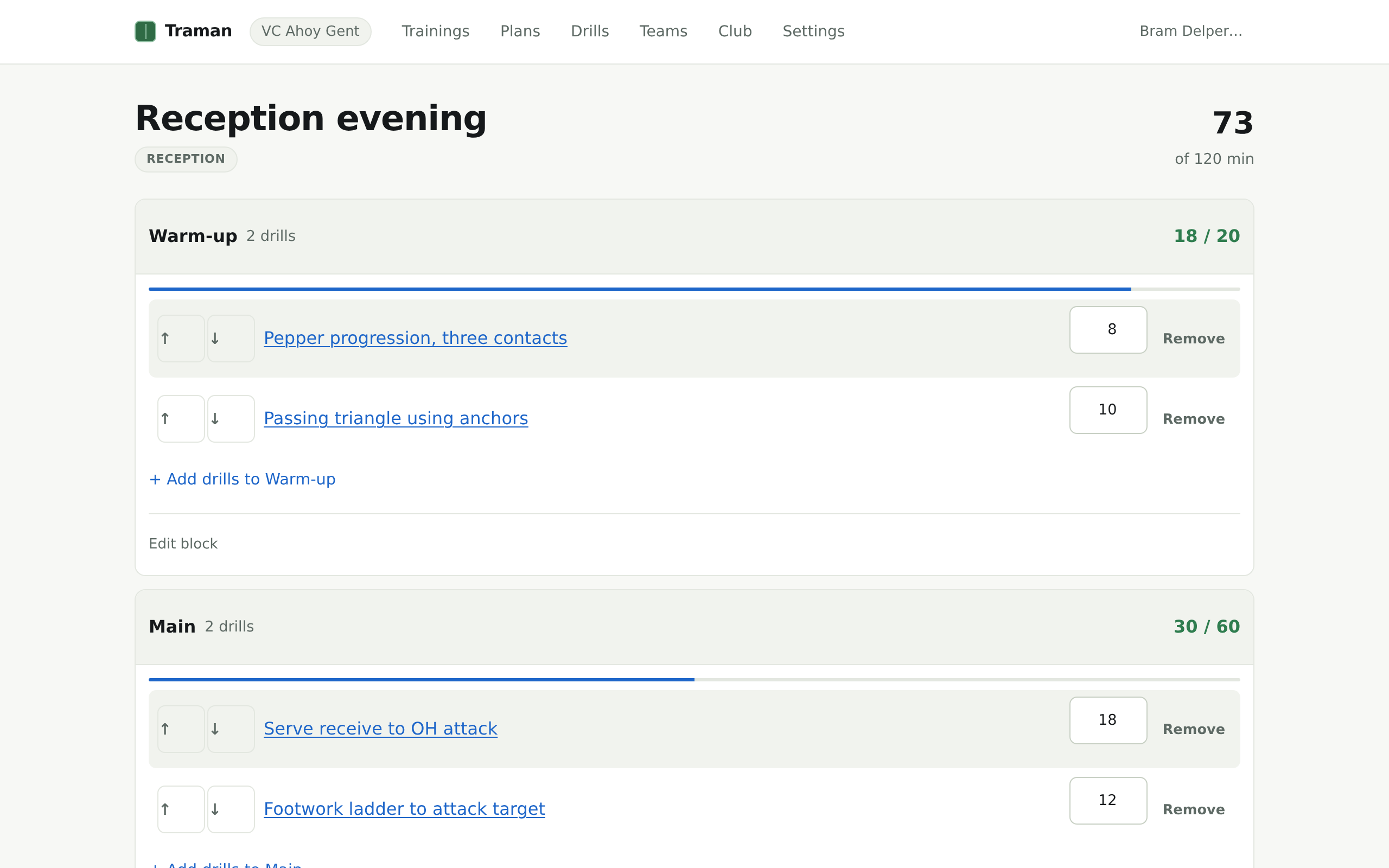
Task: Move Footwork ladder drill down
Action: 231,809
